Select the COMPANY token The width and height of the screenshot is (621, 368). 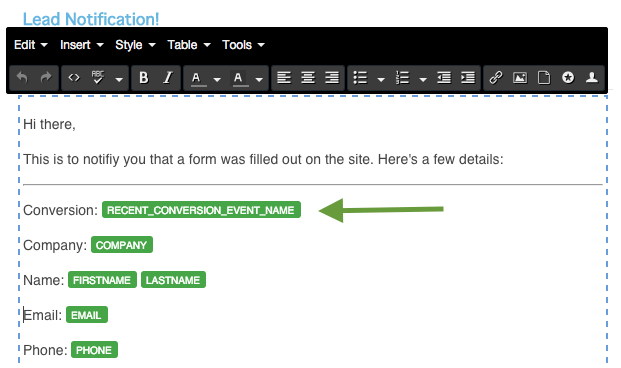(x=122, y=245)
